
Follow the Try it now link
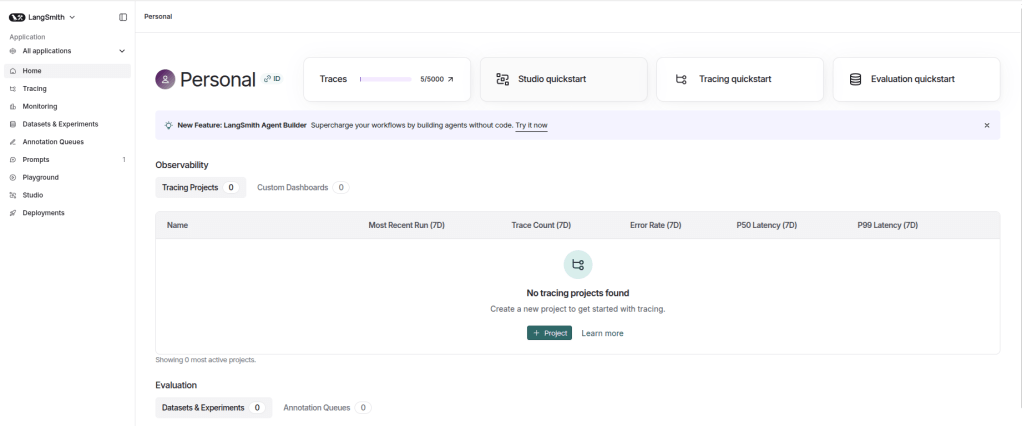click(531, 126)
